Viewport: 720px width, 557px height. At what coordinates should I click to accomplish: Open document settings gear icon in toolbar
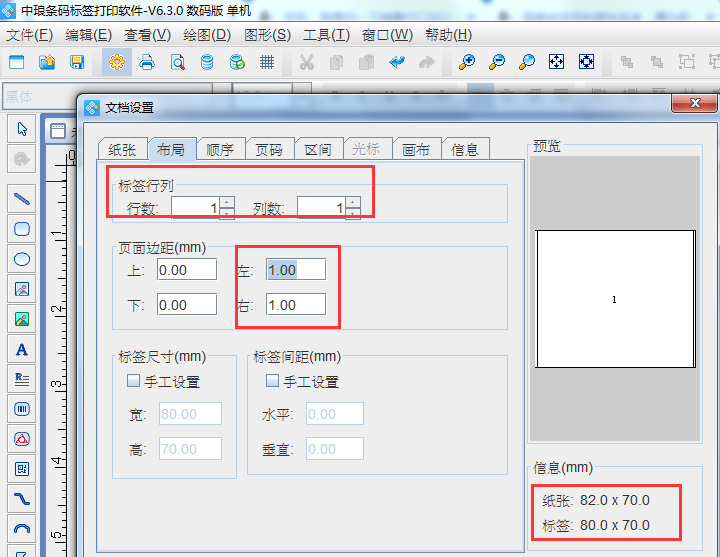[117, 62]
